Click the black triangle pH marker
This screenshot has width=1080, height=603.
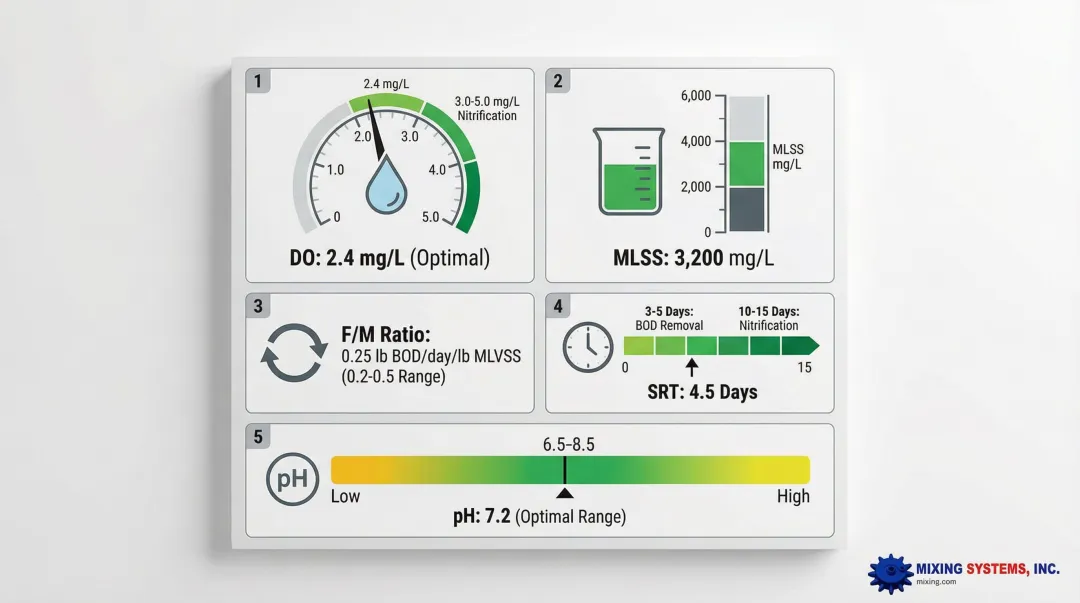pyautogui.click(x=565, y=493)
